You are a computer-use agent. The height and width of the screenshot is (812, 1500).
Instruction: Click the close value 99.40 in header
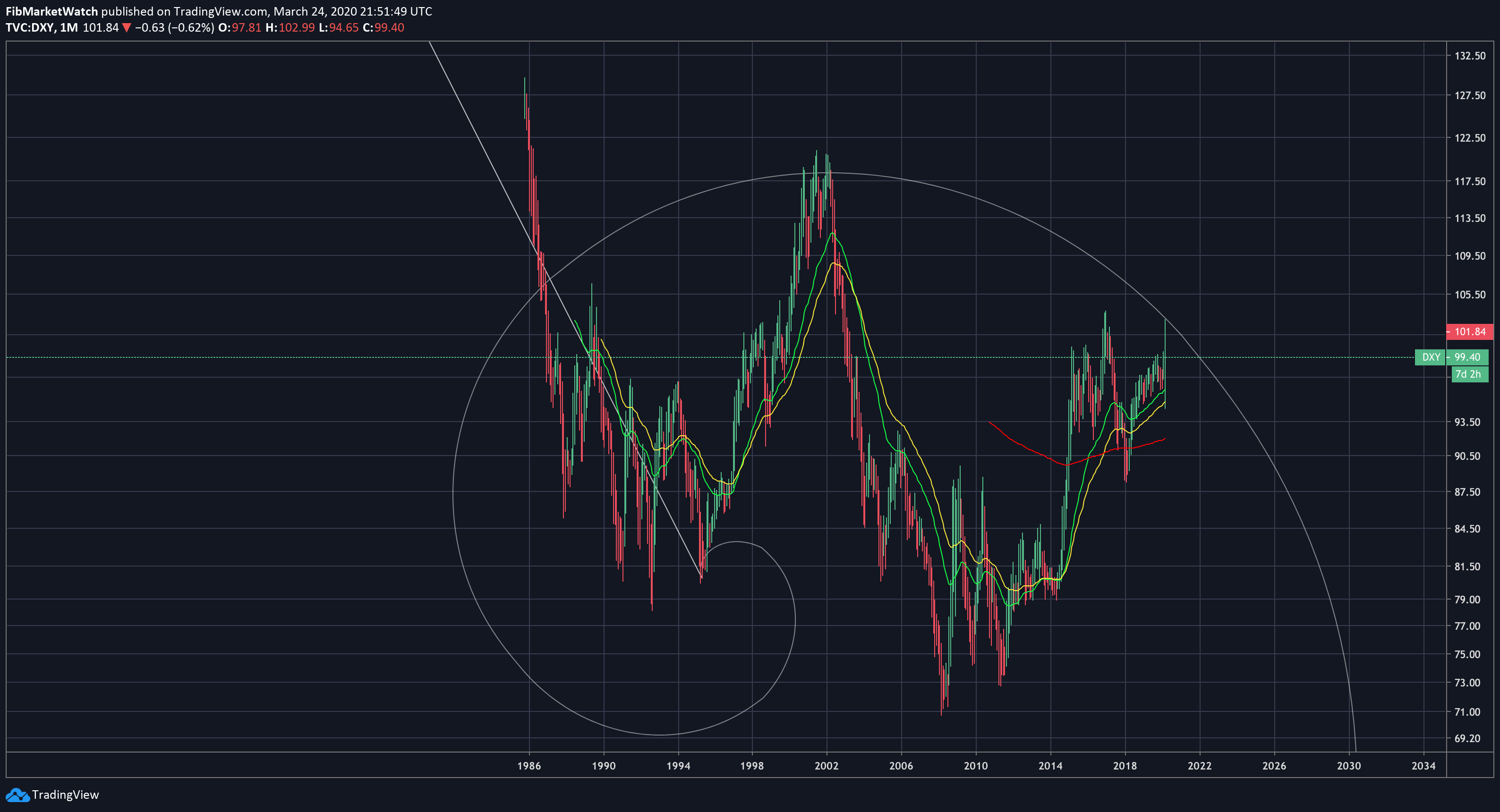389,27
